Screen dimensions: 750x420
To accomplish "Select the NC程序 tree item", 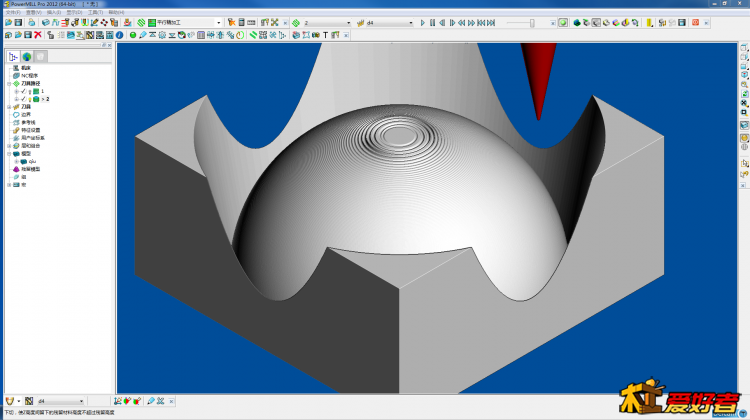I will pyautogui.click(x=29, y=76).
